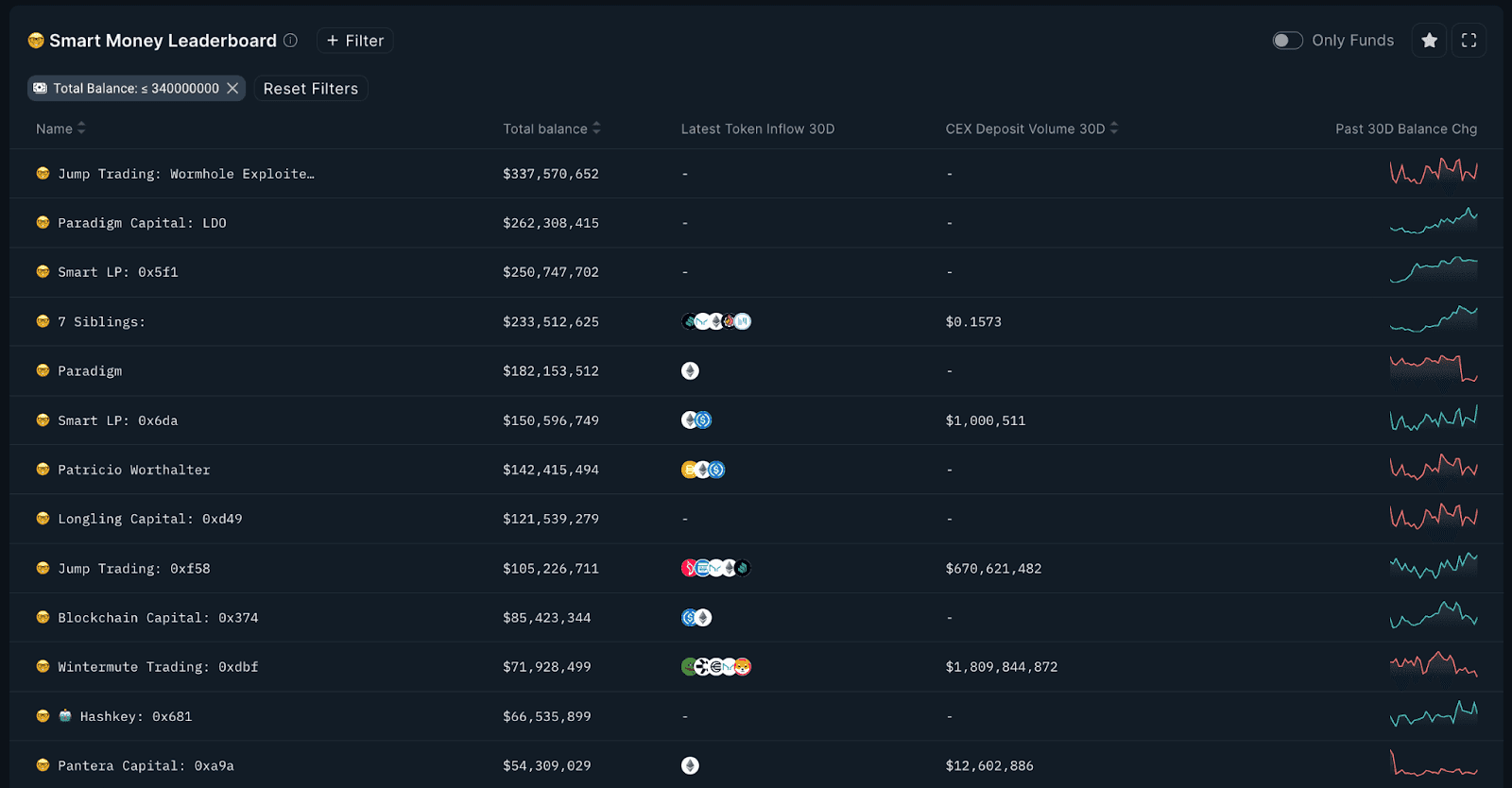The image size is (1512, 788).
Task: Click the balance sparkline for Paradigm Capital: LDO
Action: pyautogui.click(x=1434, y=221)
